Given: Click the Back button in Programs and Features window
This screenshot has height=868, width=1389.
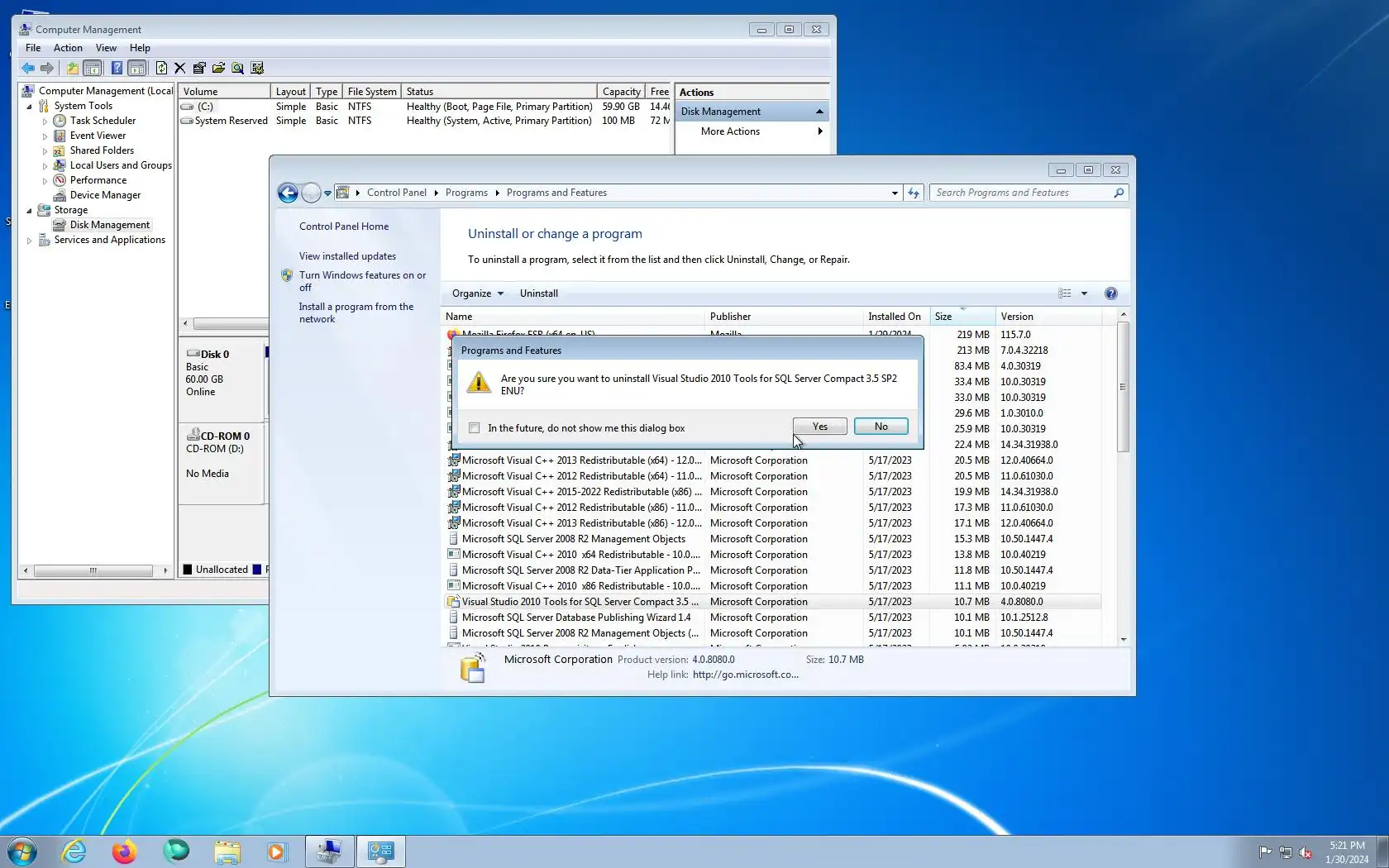Looking at the screenshot, I should pos(288,193).
